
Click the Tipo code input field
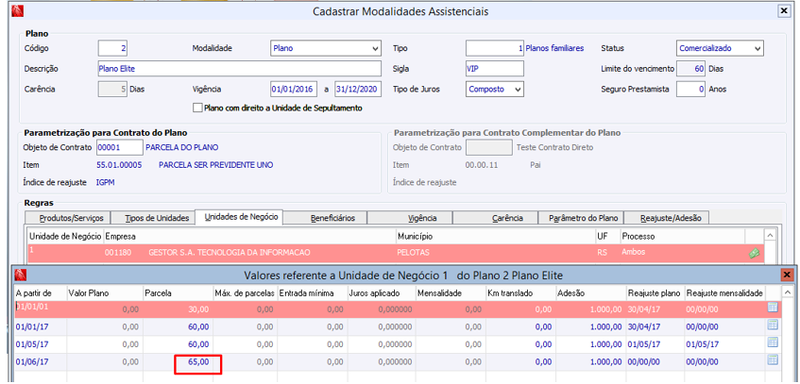click(494, 48)
